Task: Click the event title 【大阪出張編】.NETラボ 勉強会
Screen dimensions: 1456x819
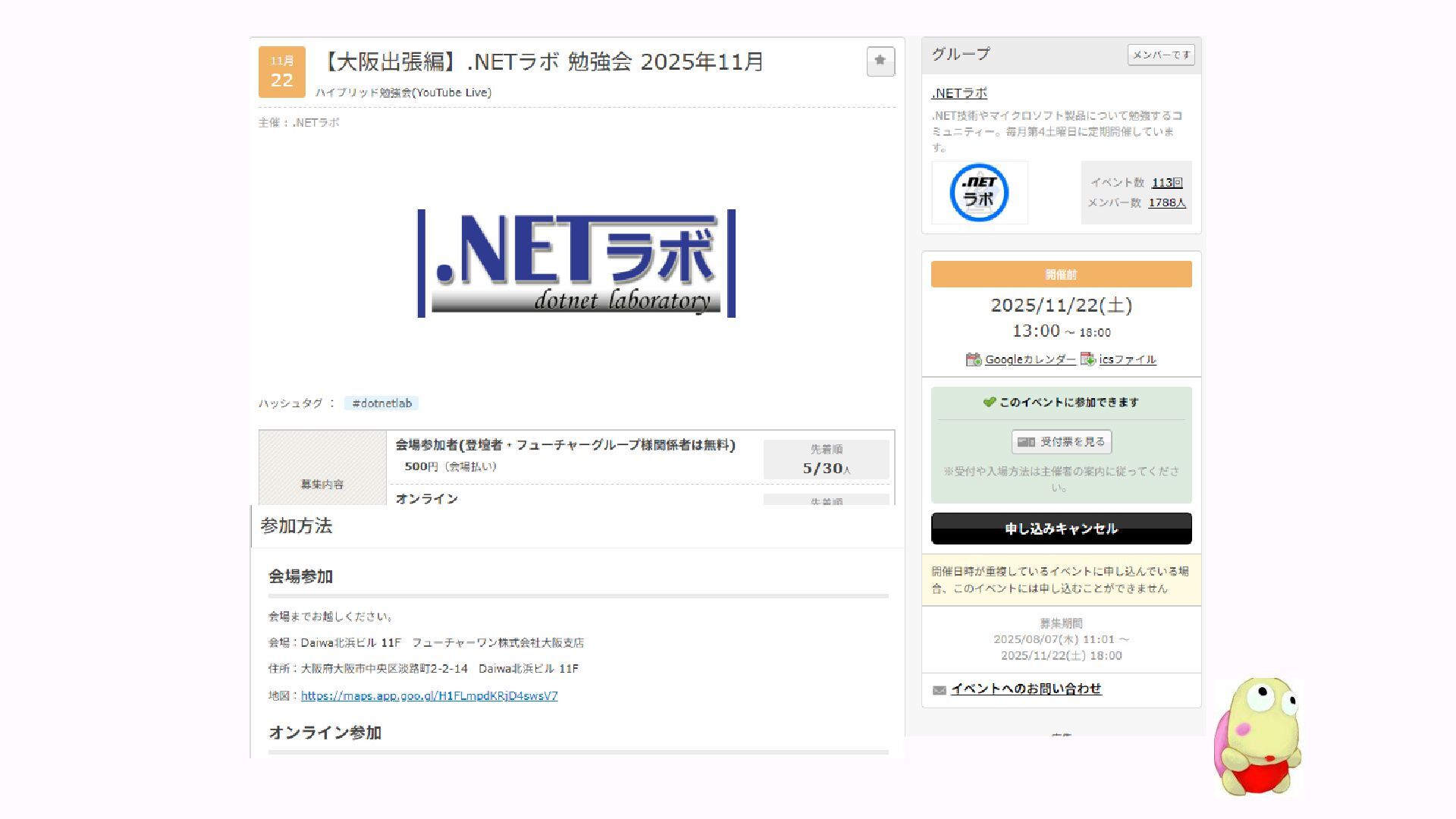Action: pyautogui.click(x=541, y=62)
